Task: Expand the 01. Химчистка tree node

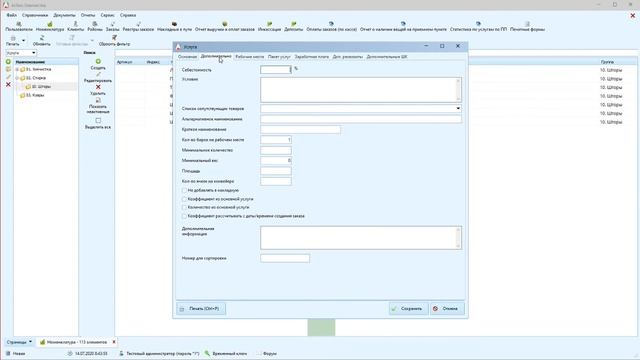Action: click(17, 69)
